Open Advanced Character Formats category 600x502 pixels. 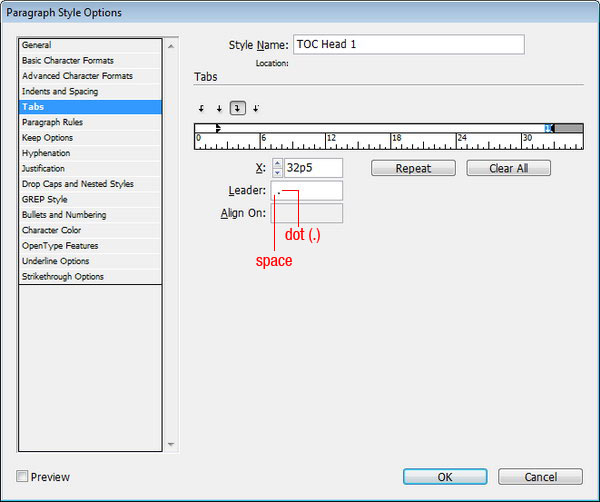pyautogui.click(x=90, y=76)
